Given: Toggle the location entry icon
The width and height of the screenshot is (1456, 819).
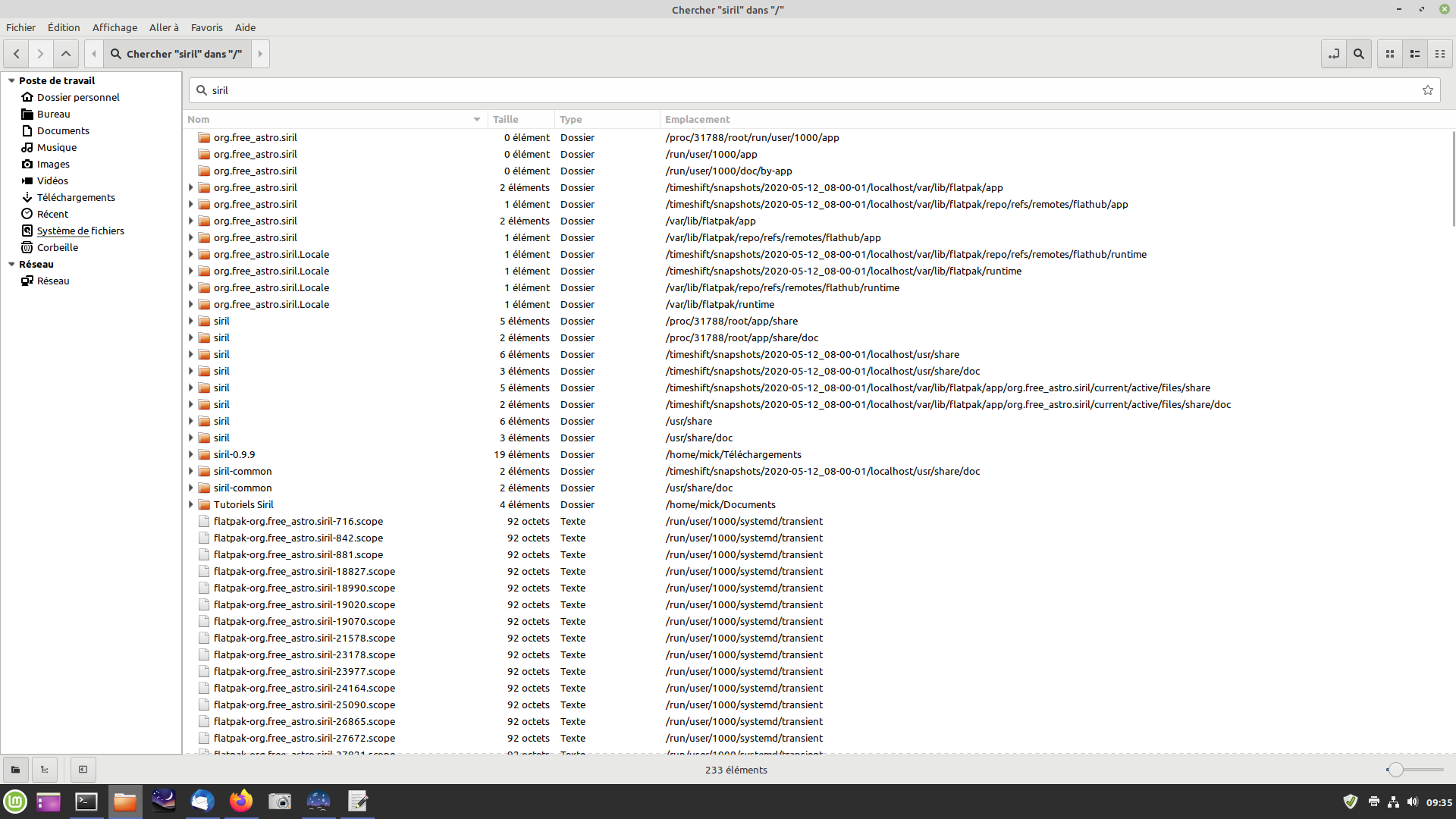Looking at the screenshot, I should click(x=1333, y=54).
